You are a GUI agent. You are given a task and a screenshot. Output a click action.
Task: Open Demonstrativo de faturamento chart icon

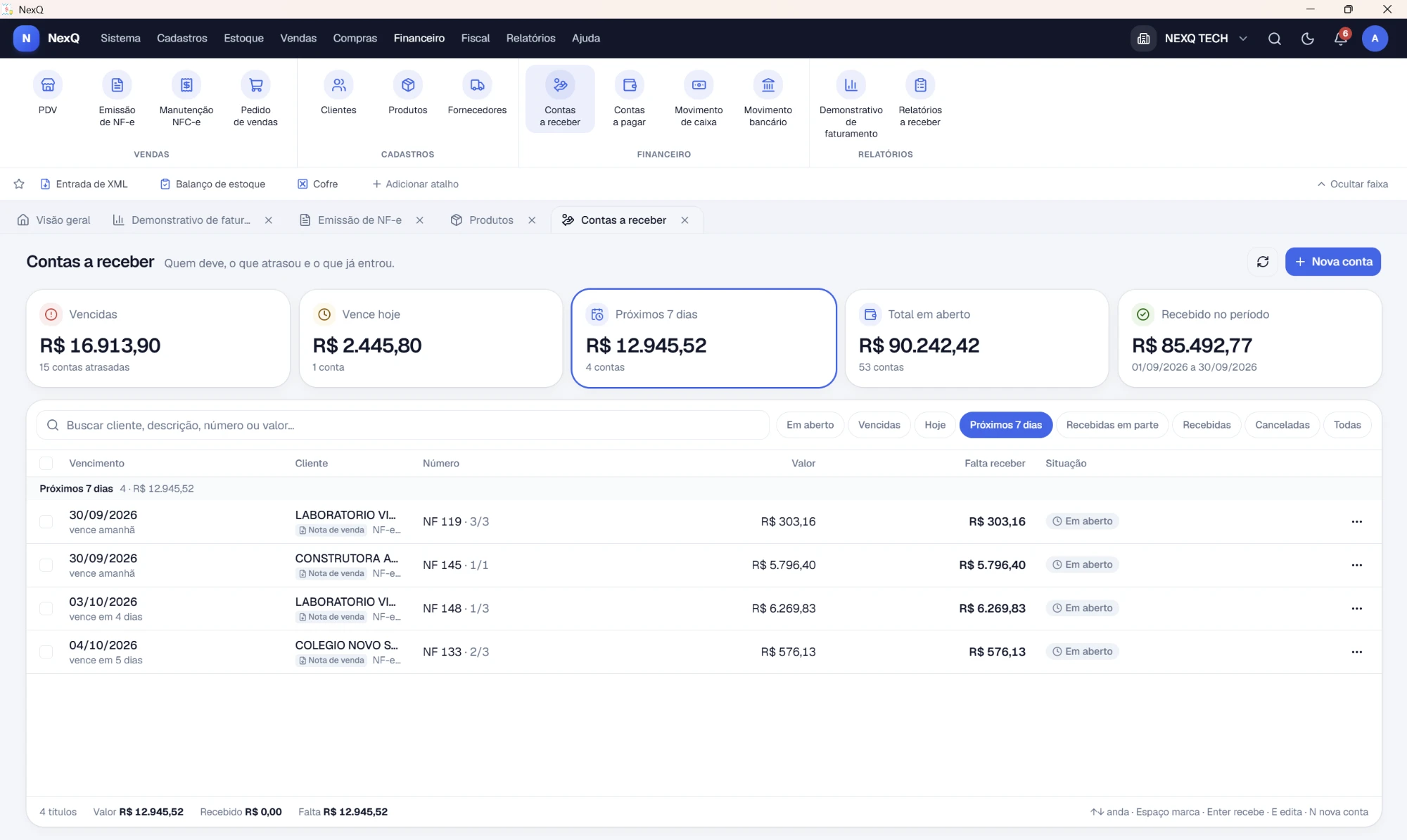tap(851, 104)
